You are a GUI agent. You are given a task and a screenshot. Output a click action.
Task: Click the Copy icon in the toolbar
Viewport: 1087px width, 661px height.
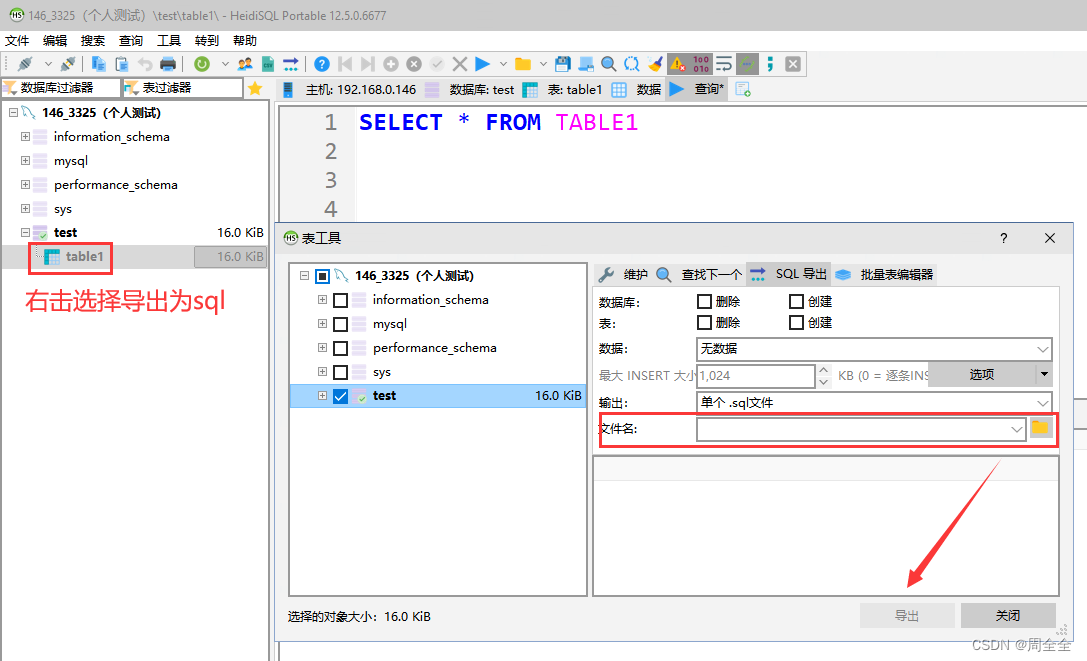point(98,65)
